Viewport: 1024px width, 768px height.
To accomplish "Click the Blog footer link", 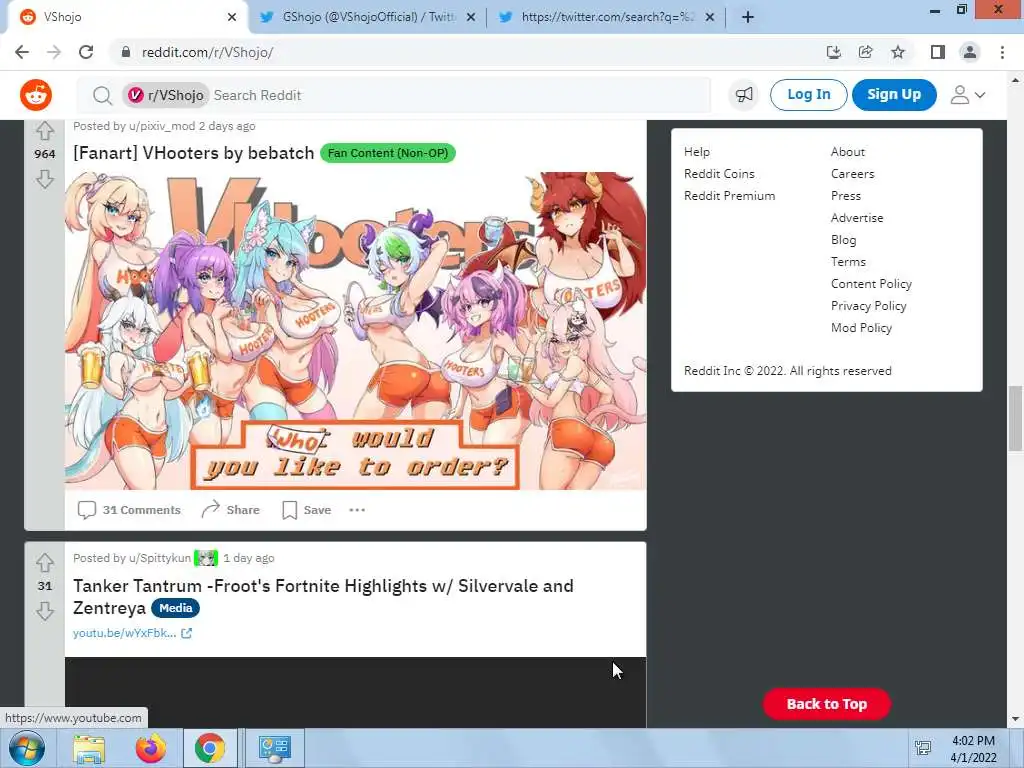I will point(843,240).
